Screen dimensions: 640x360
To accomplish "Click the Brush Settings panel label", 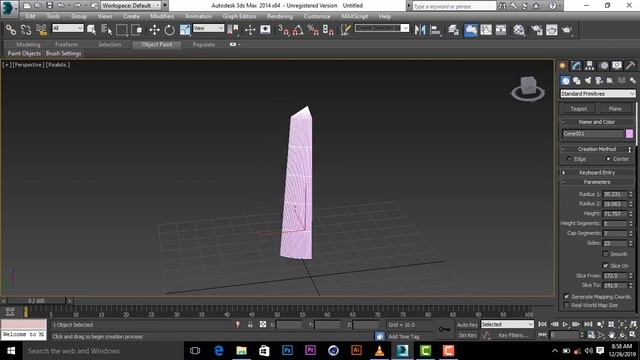I will pos(63,53).
